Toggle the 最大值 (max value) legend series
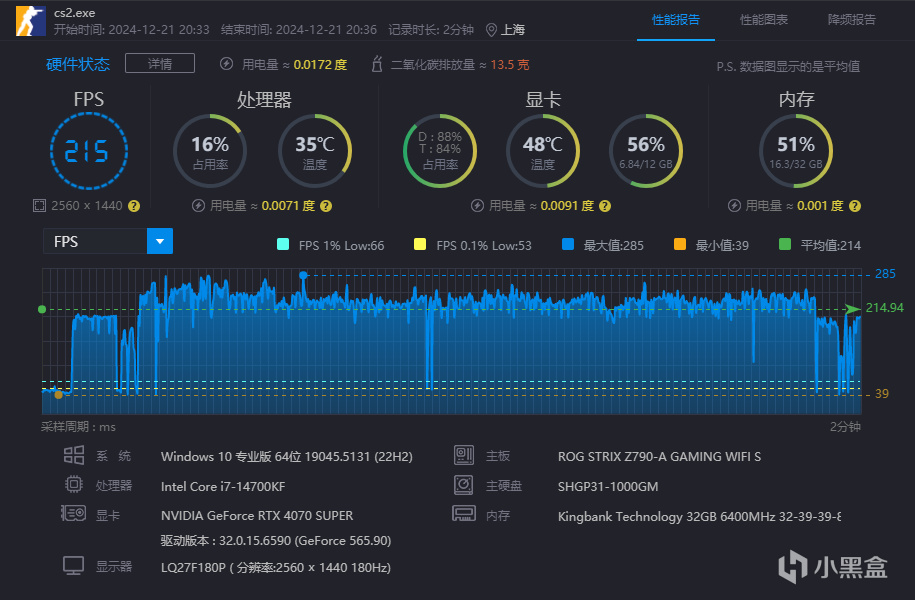The height and width of the screenshot is (600, 915). coord(568,245)
